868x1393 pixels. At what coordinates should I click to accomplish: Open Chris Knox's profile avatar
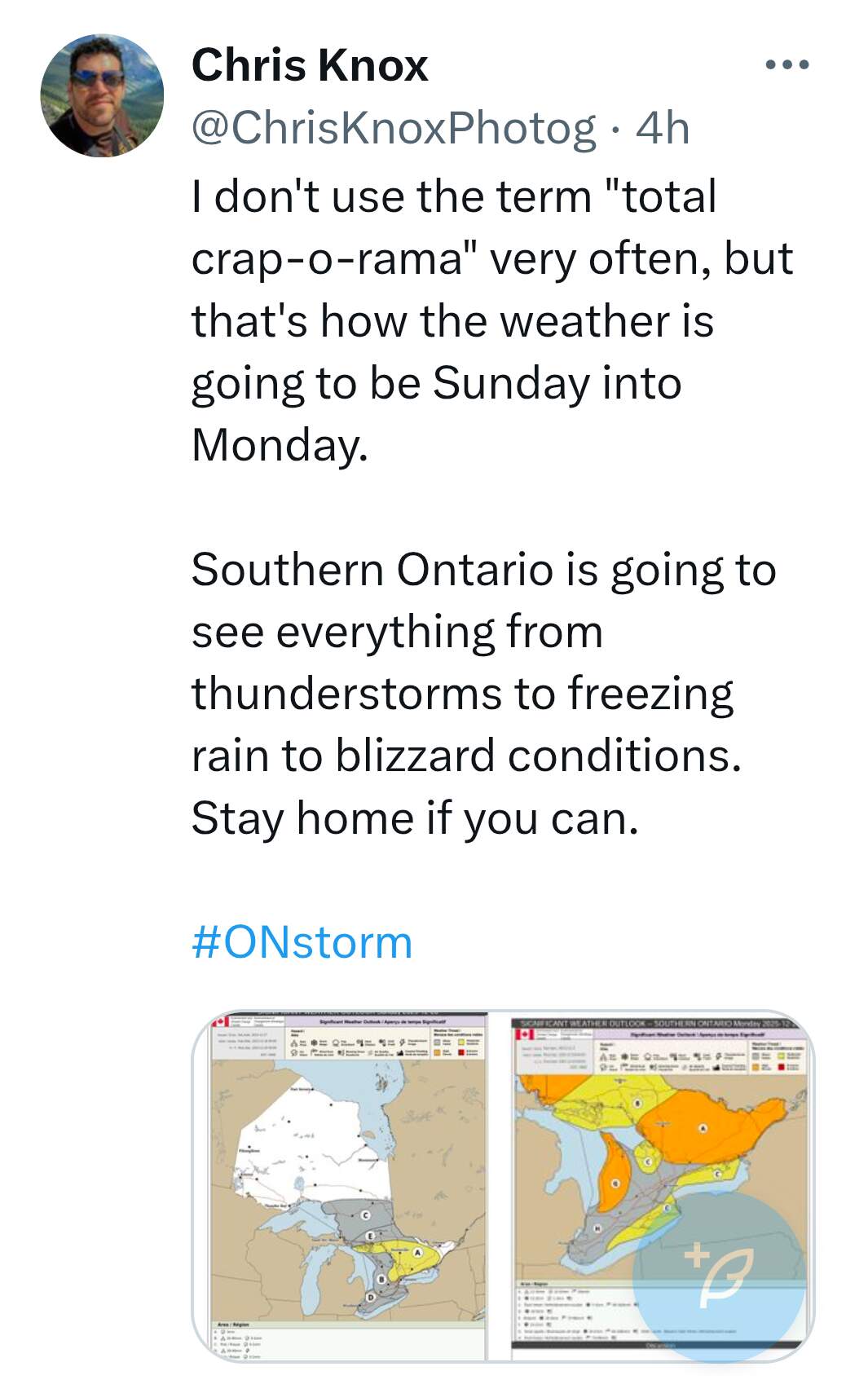[x=102, y=95]
